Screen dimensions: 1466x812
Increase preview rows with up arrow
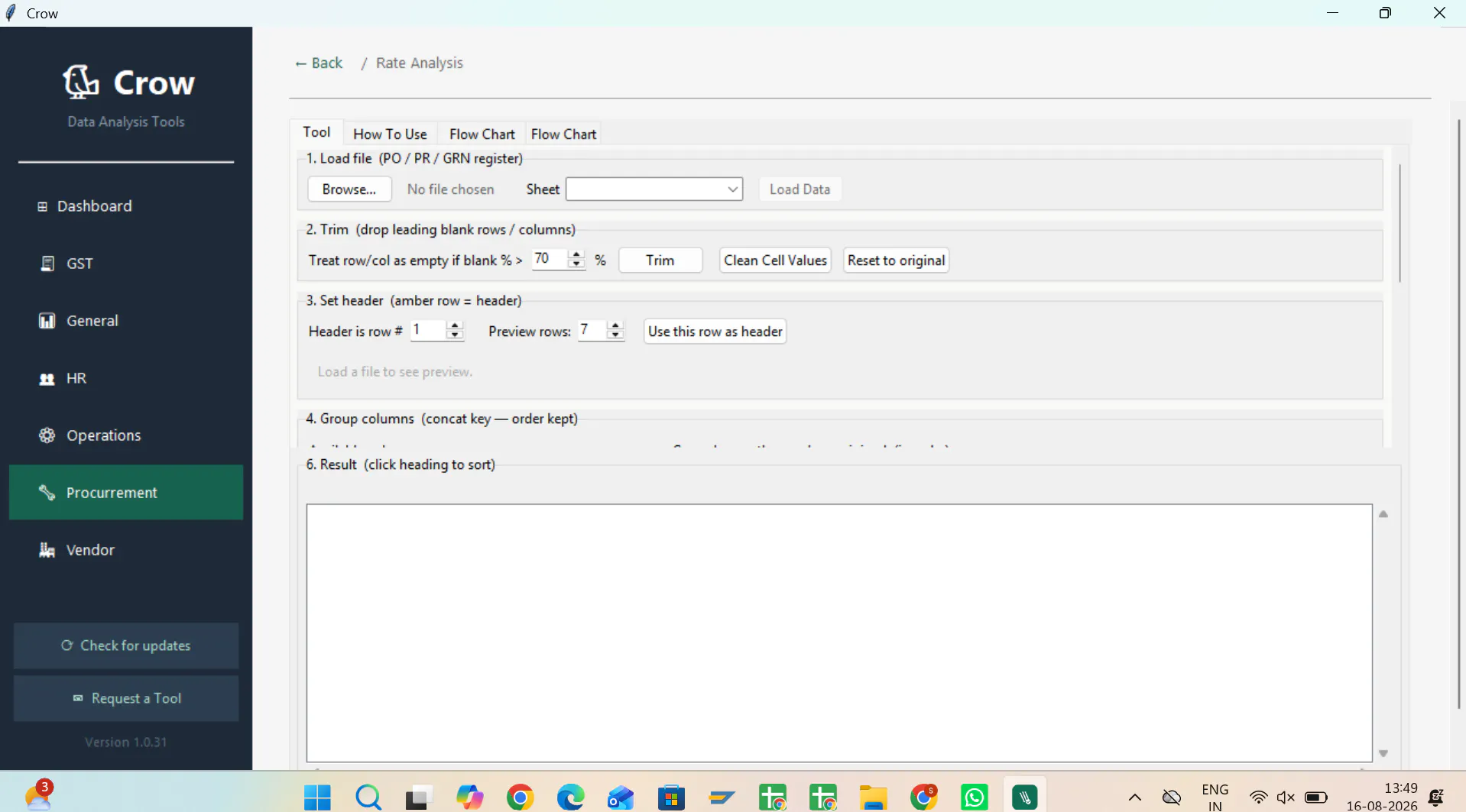[615, 325]
